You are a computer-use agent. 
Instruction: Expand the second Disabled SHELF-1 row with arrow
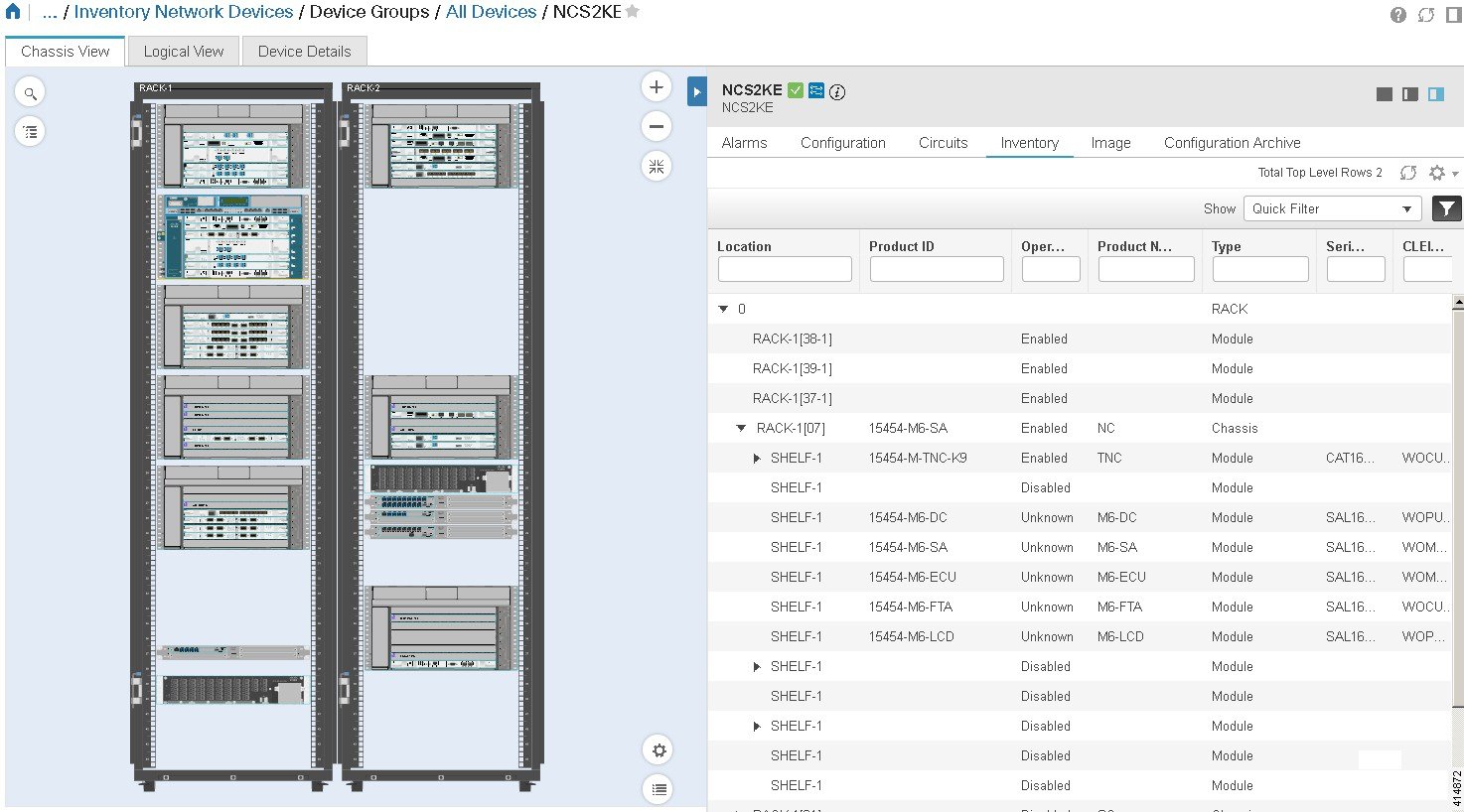click(757, 727)
